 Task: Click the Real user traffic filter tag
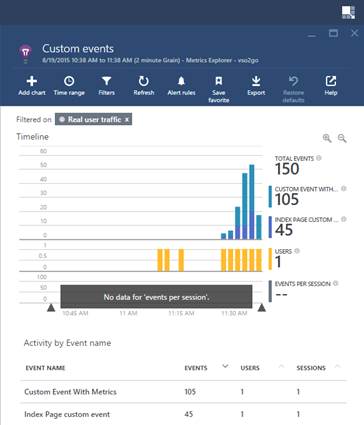[94, 119]
